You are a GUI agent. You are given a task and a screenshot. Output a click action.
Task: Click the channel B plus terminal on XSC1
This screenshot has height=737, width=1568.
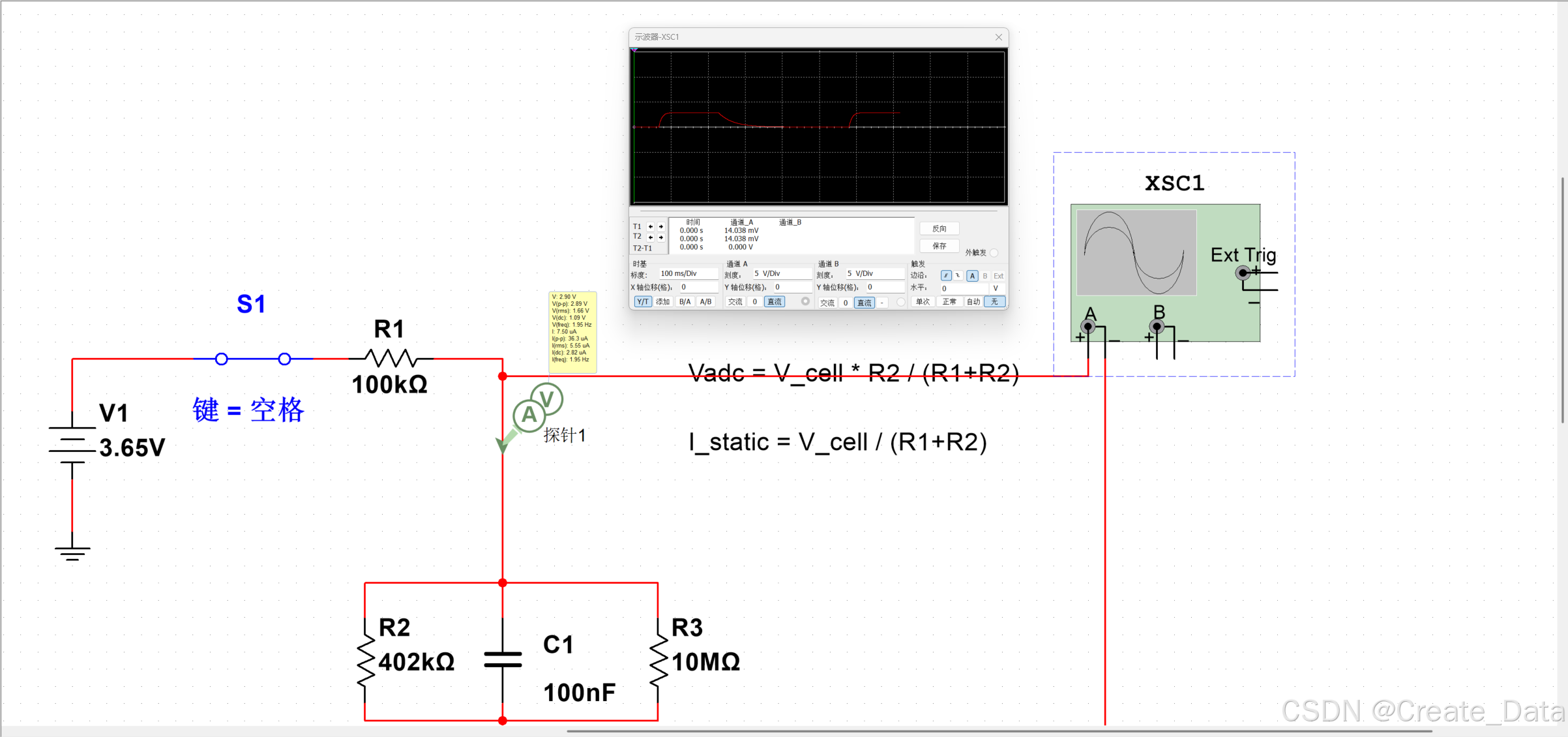tap(1157, 326)
